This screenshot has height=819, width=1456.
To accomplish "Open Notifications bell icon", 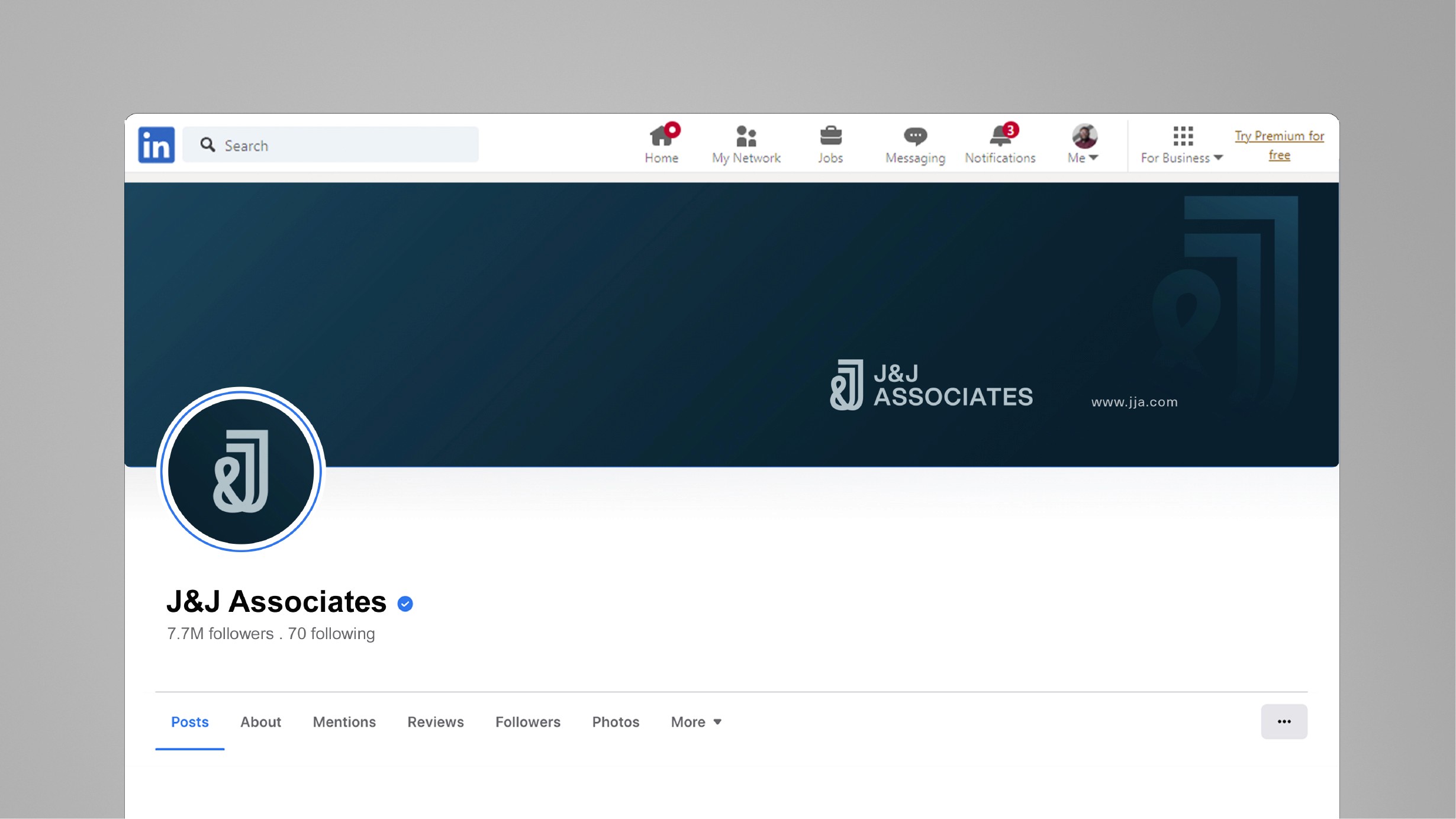I will (x=1000, y=137).
